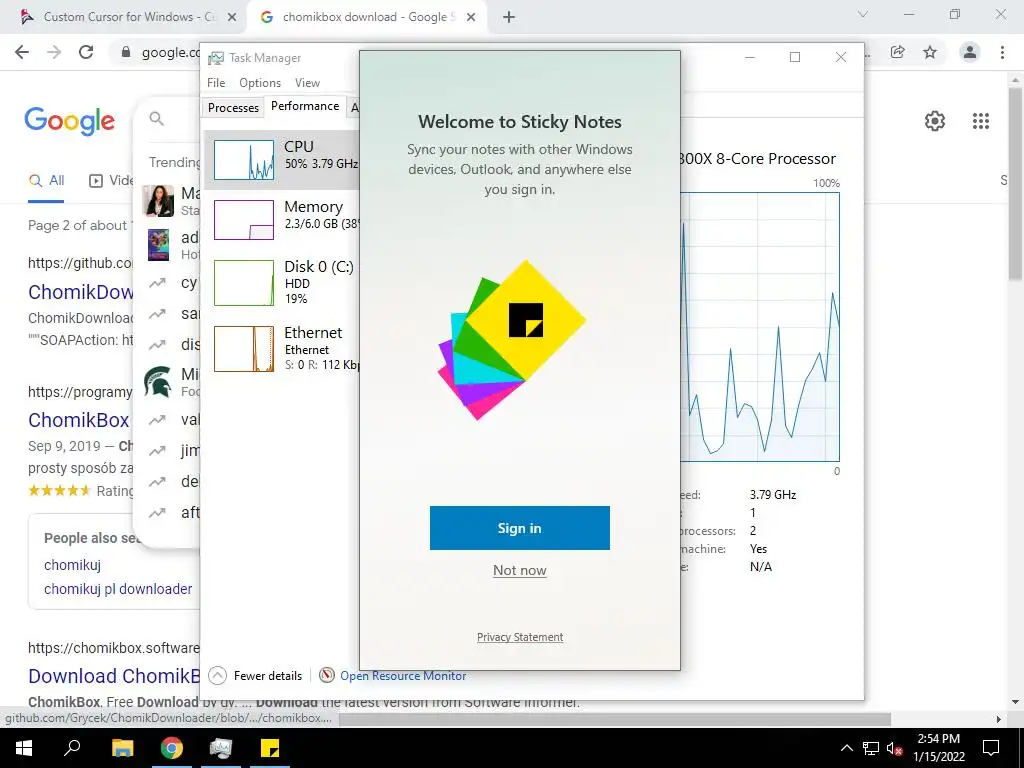Image resolution: width=1024 pixels, height=768 pixels.
Task: Click the horizontal scrollbar right arrow
Action: pyautogui.click(x=999, y=719)
